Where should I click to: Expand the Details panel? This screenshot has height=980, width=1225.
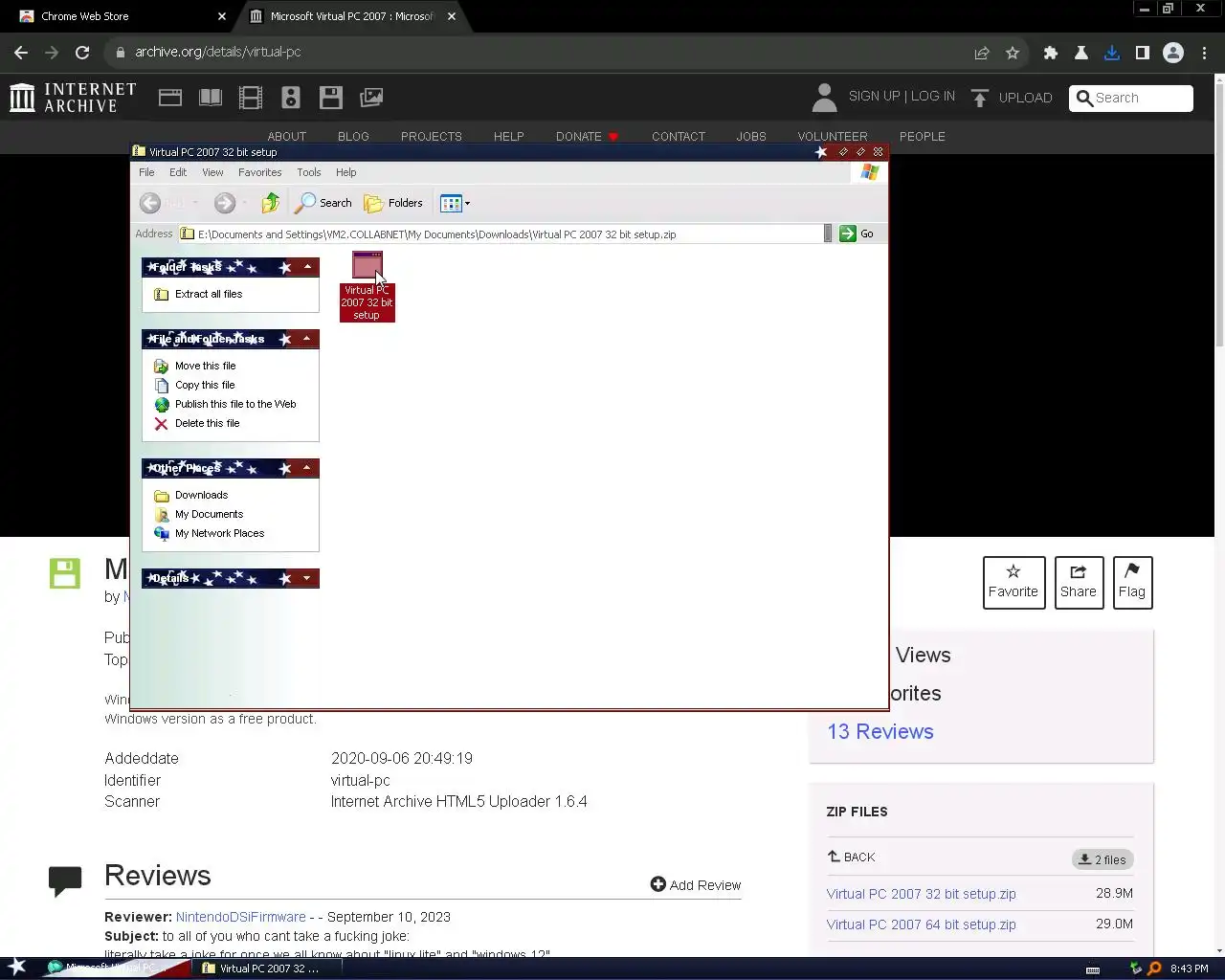click(x=307, y=578)
